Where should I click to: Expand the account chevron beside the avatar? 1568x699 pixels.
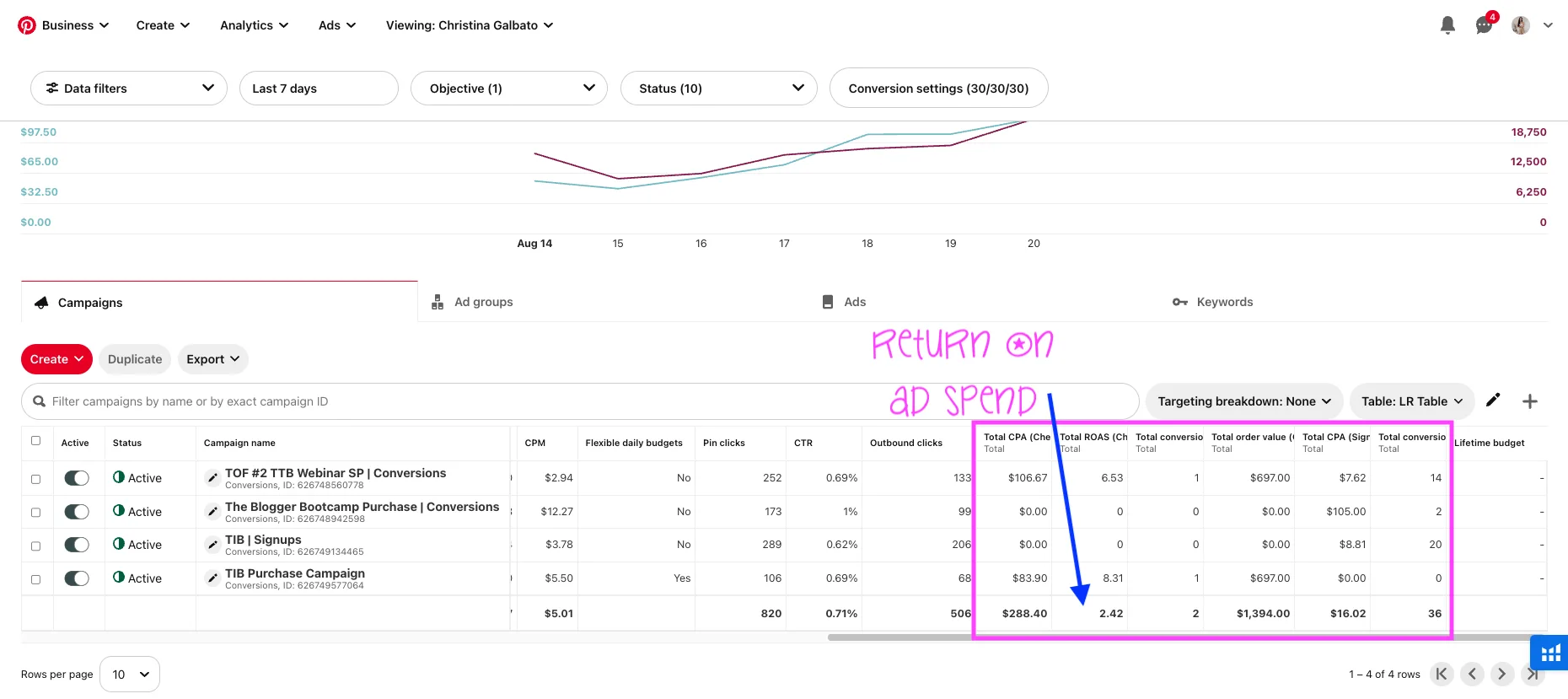tap(1548, 25)
